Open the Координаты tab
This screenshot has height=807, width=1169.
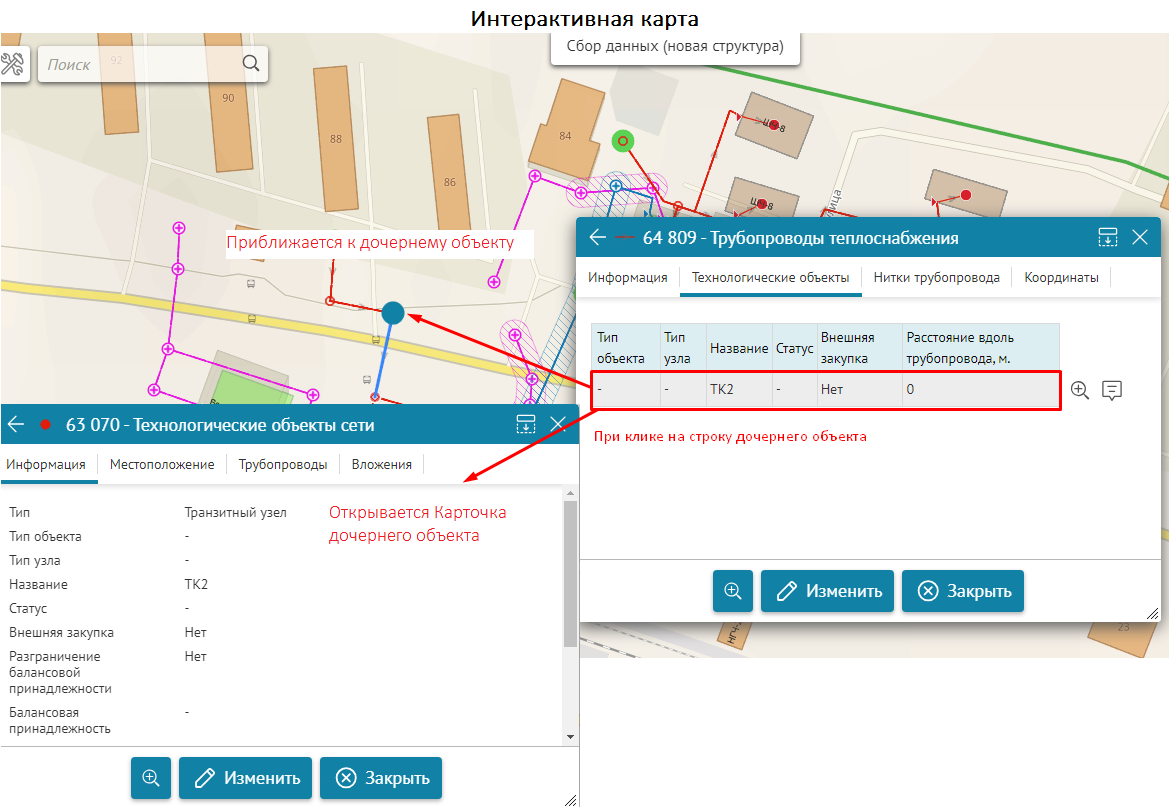click(x=1061, y=277)
